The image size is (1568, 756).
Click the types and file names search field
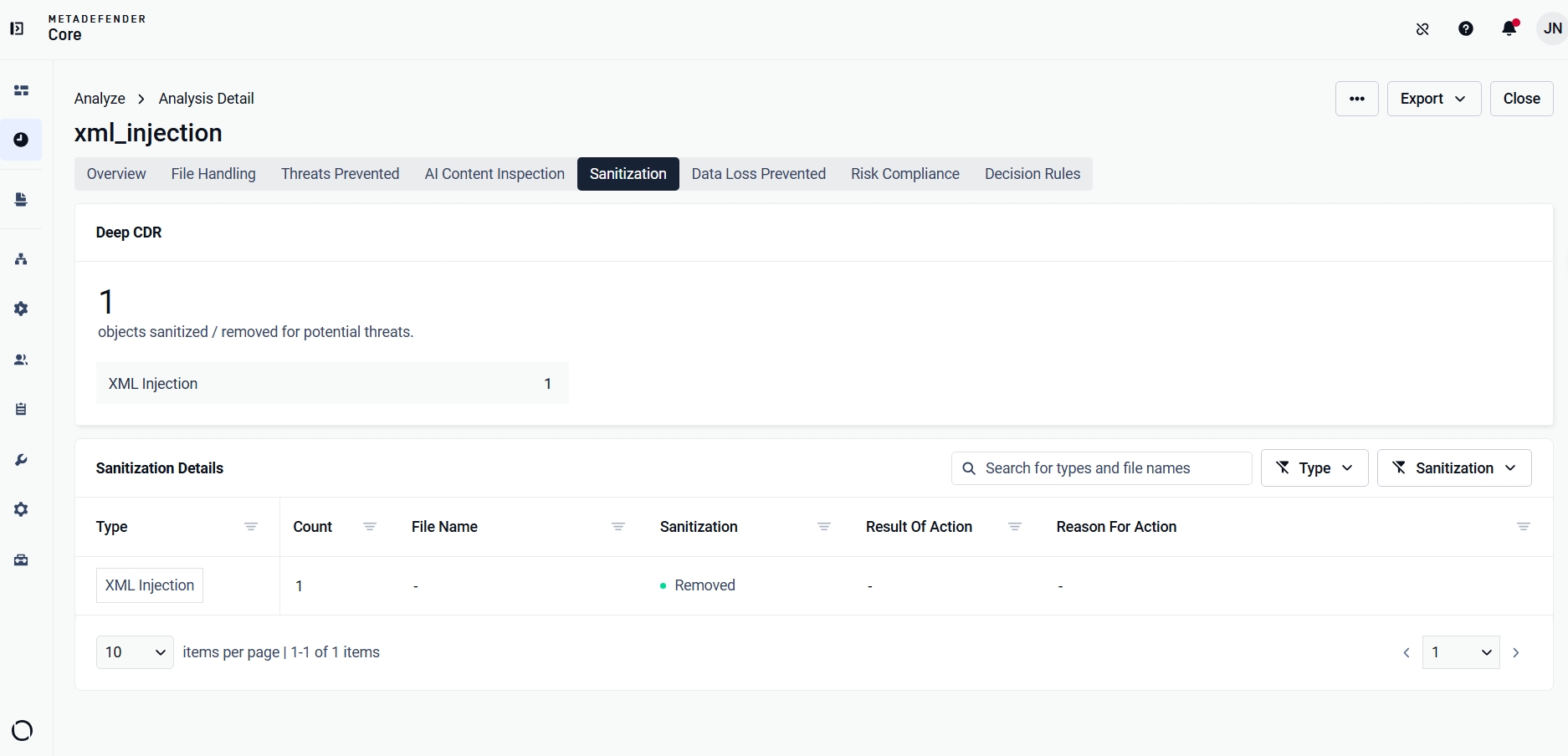coord(1101,468)
